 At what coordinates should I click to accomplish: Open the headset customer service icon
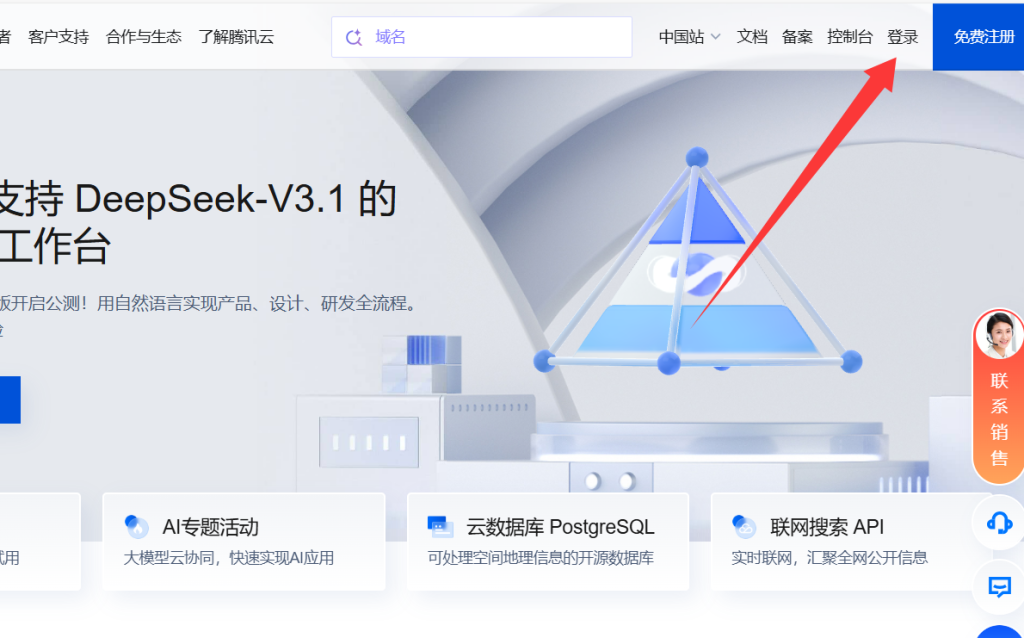coord(999,523)
